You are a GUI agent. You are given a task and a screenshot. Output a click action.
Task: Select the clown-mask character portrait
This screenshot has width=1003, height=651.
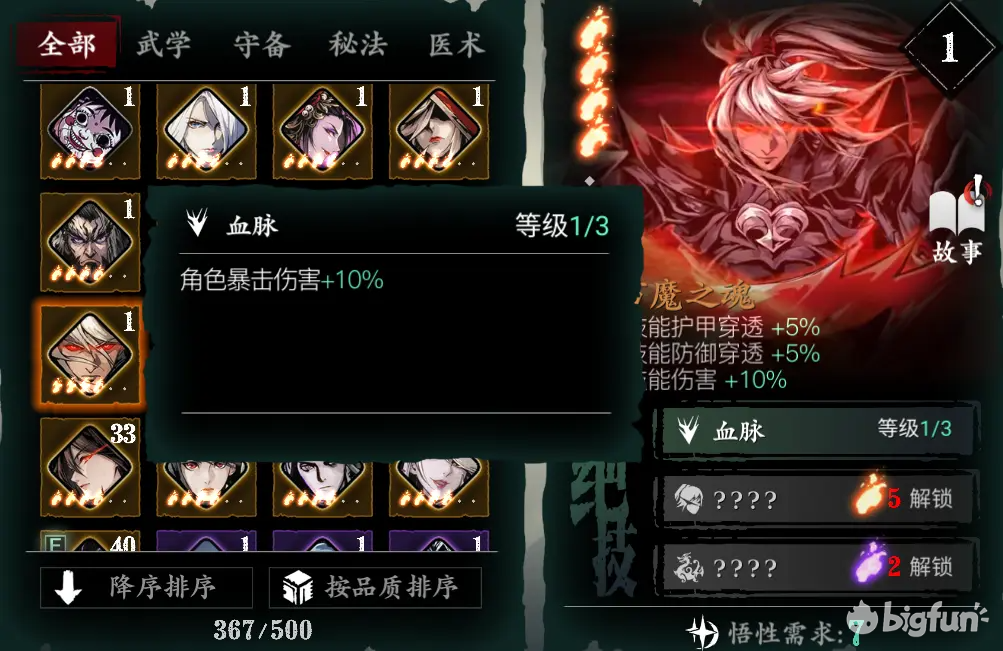point(90,132)
